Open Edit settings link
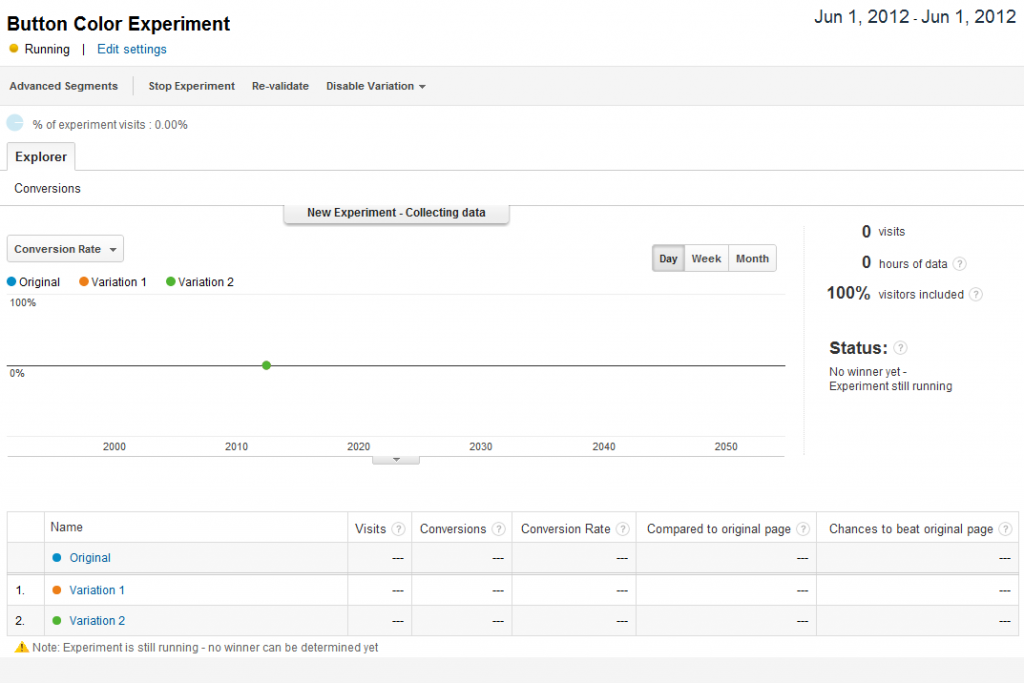1024x683 pixels. 132,49
